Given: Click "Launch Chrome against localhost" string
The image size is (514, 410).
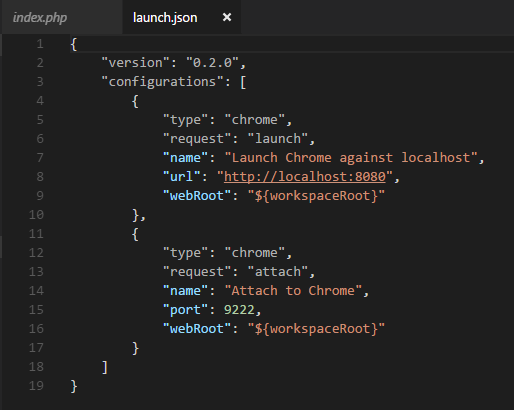Looking at the screenshot, I should click(x=351, y=158).
